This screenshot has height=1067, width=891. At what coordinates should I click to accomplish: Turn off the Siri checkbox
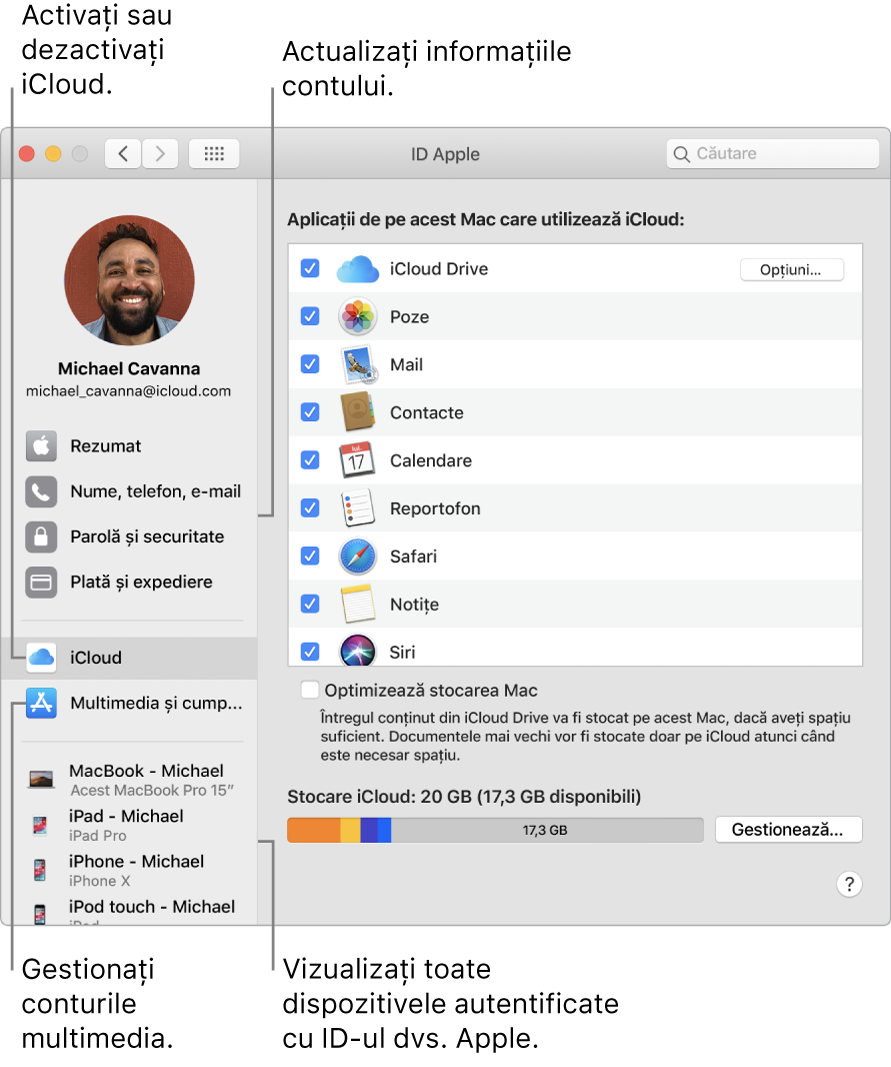point(310,652)
